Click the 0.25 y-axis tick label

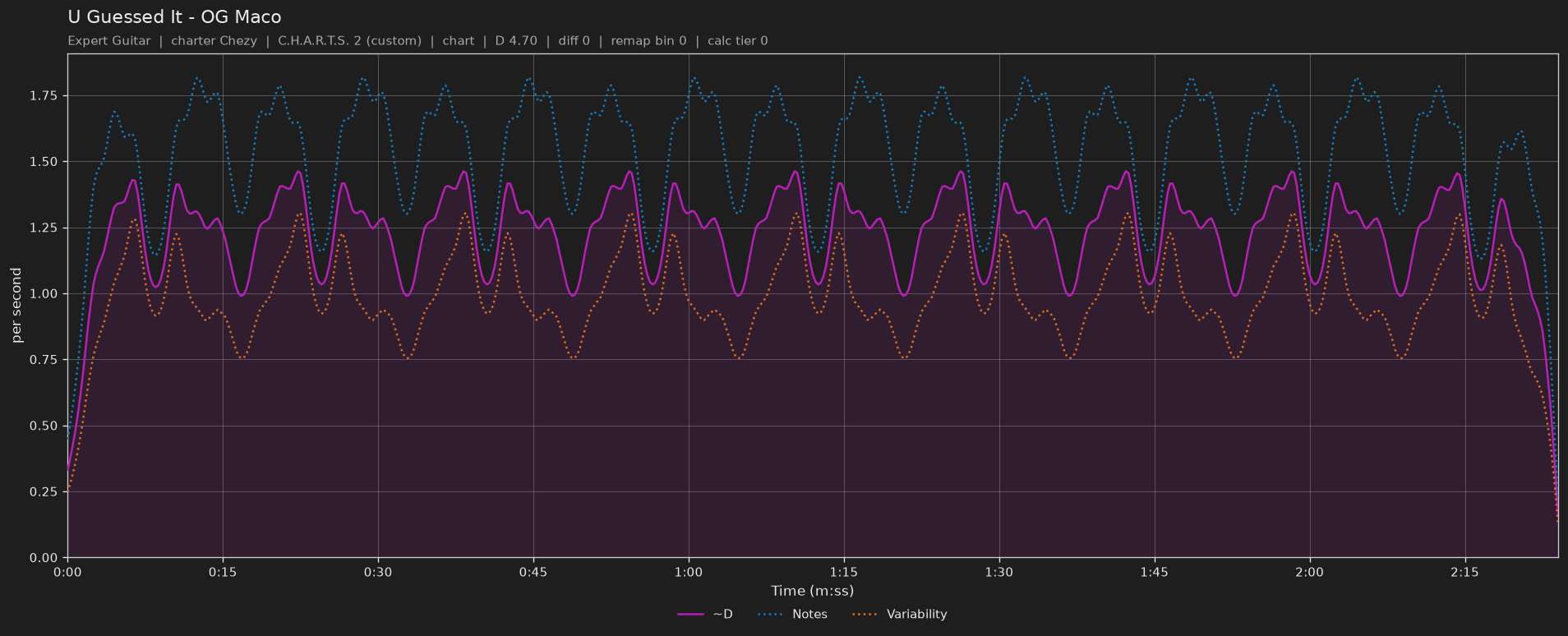click(x=44, y=492)
